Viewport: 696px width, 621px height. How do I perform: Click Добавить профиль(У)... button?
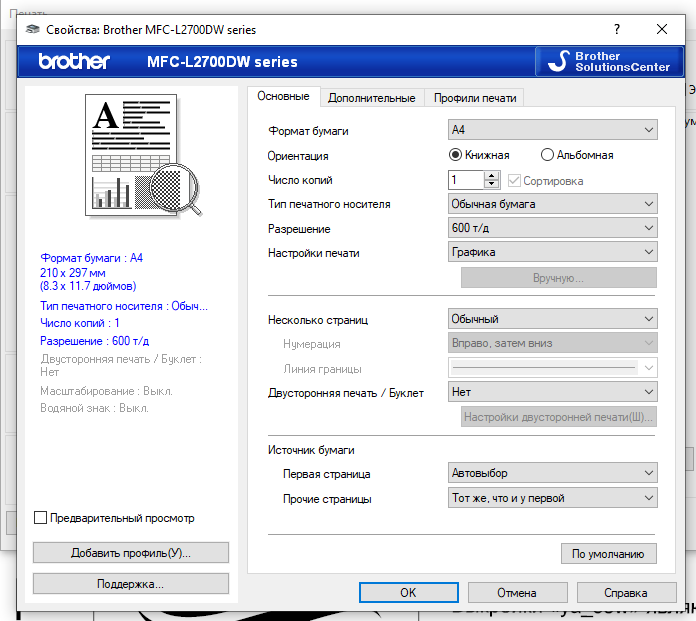[x=130, y=553]
